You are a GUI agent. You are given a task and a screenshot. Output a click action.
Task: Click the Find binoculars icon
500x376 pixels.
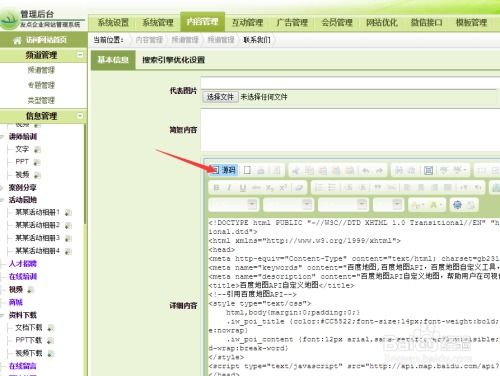coord(398,171)
